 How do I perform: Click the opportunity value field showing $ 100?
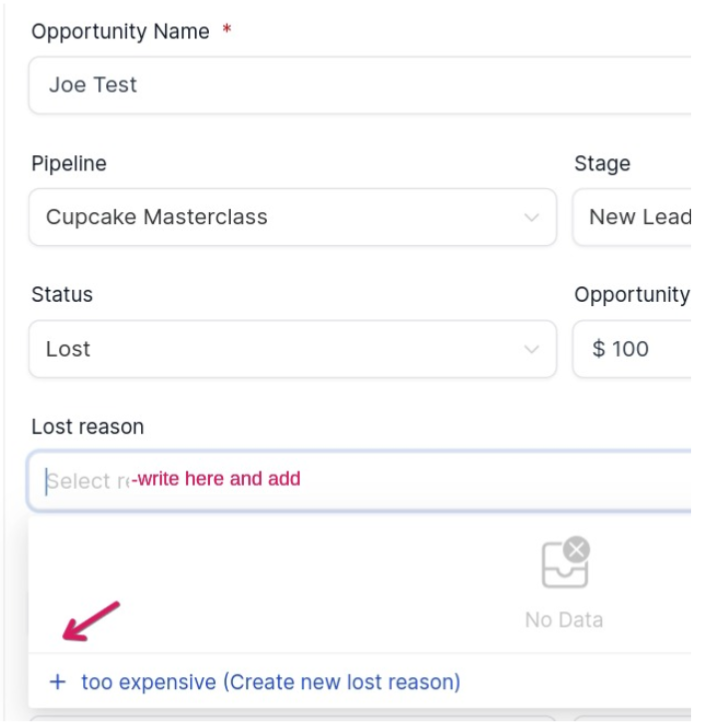coord(635,349)
